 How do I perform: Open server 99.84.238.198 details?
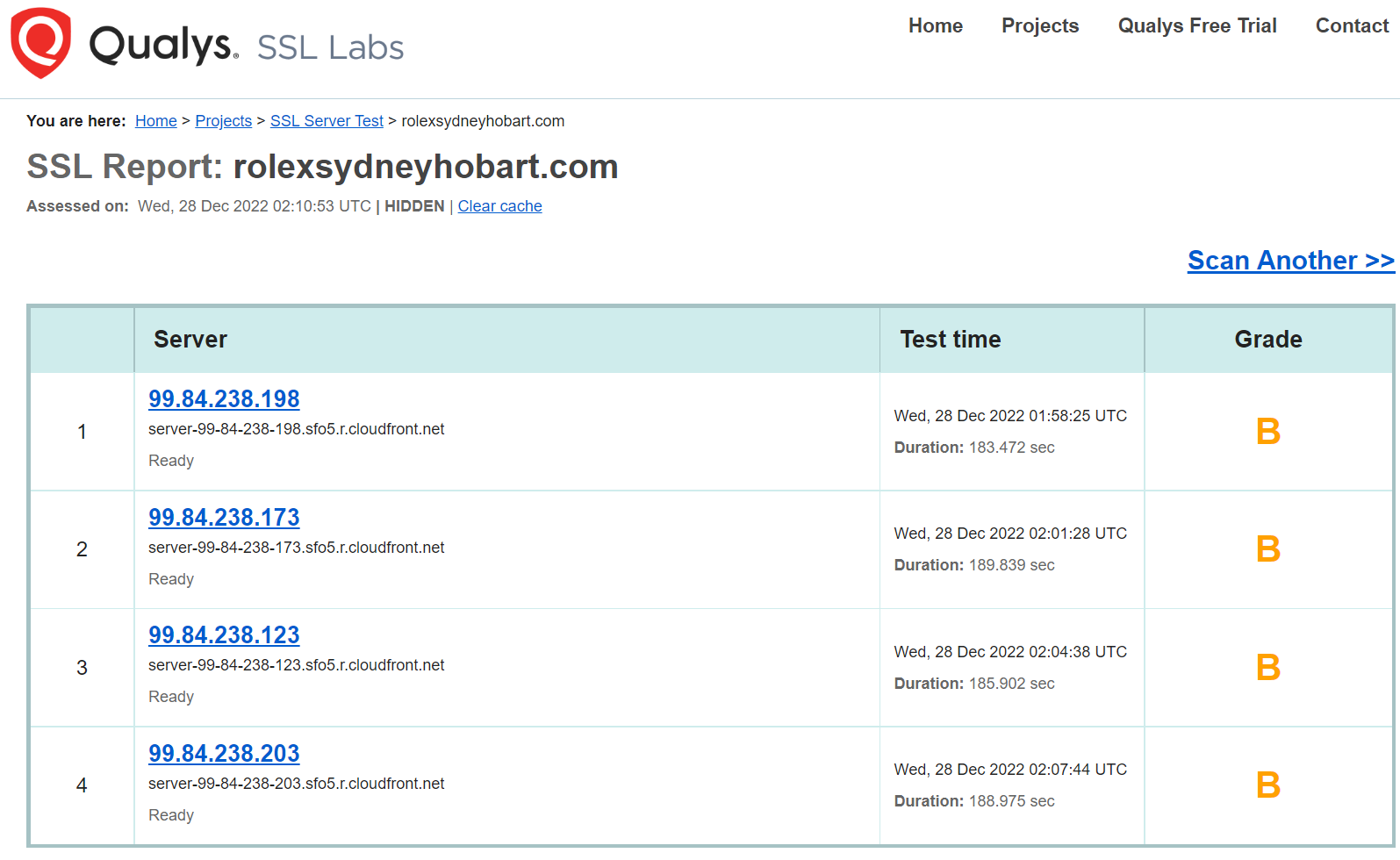224,399
